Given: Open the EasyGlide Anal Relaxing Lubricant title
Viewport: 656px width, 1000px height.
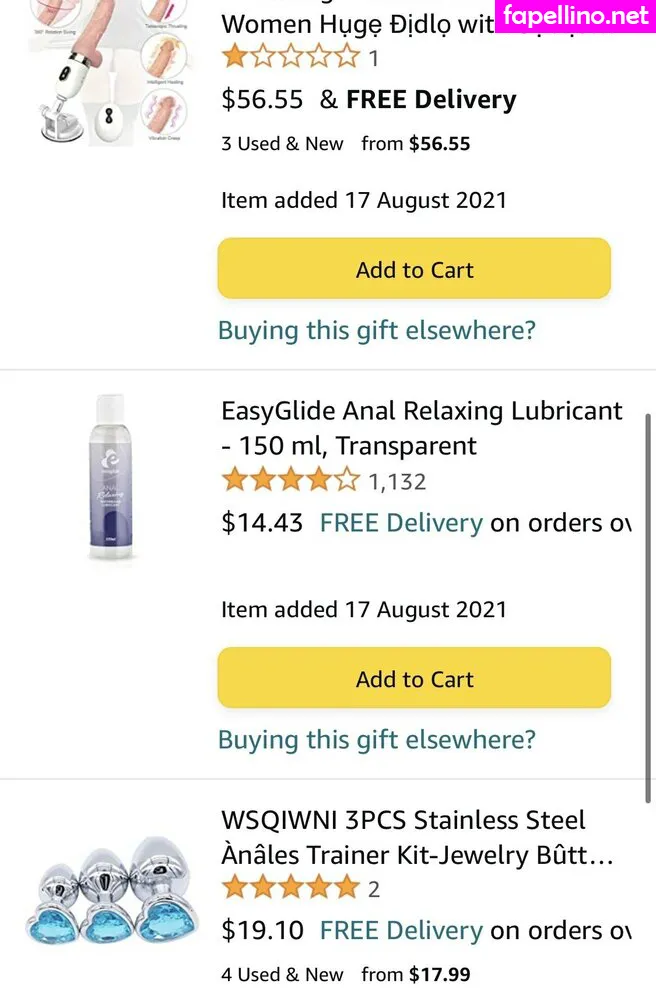Looking at the screenshot, I should 421,428.
